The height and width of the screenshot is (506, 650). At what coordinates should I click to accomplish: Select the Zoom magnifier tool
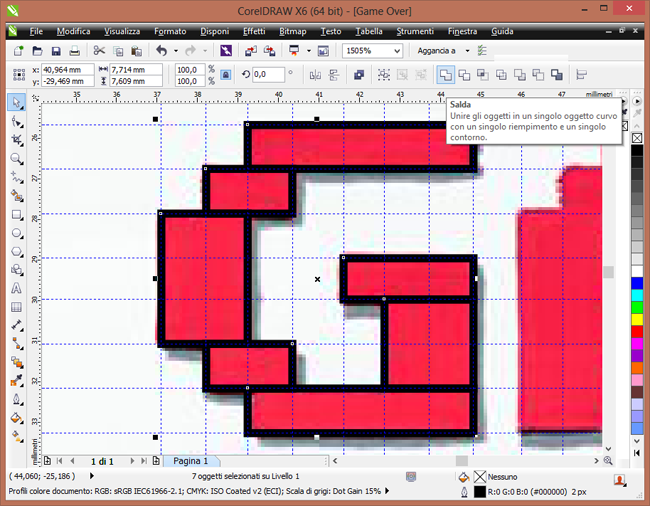tap(16, 159)
